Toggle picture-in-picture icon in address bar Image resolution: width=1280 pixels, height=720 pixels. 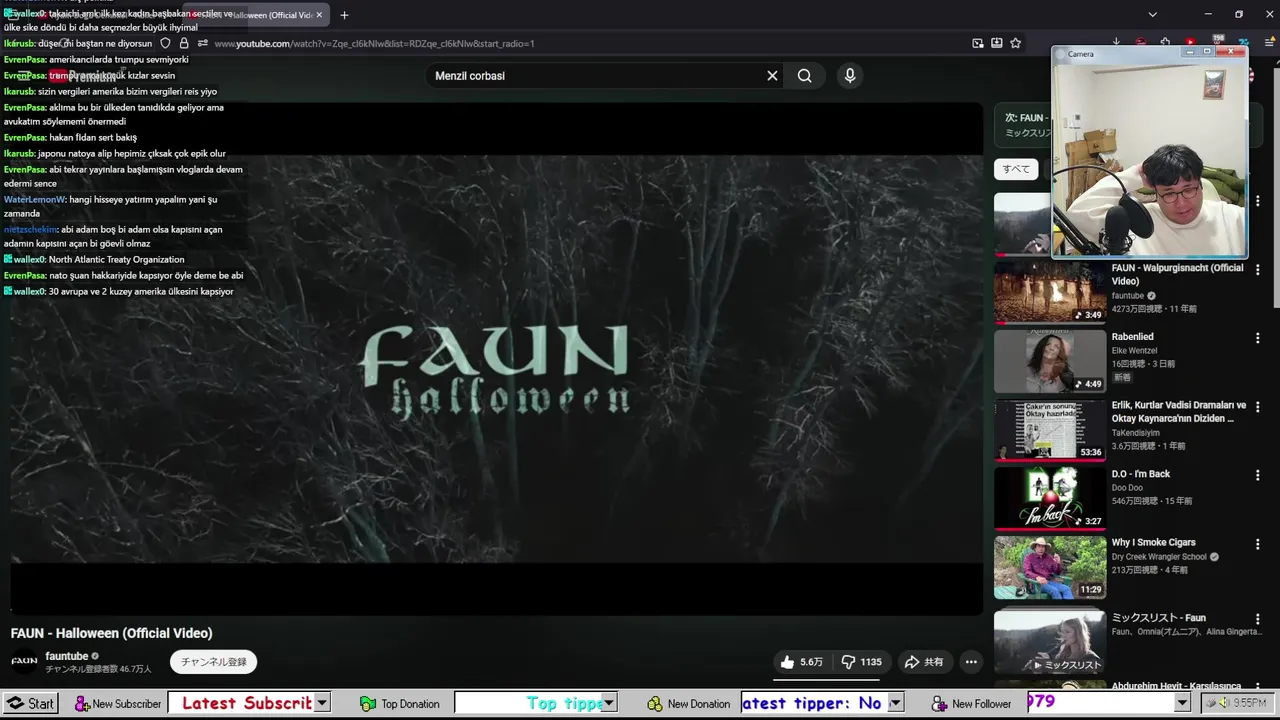click(978, 43)
